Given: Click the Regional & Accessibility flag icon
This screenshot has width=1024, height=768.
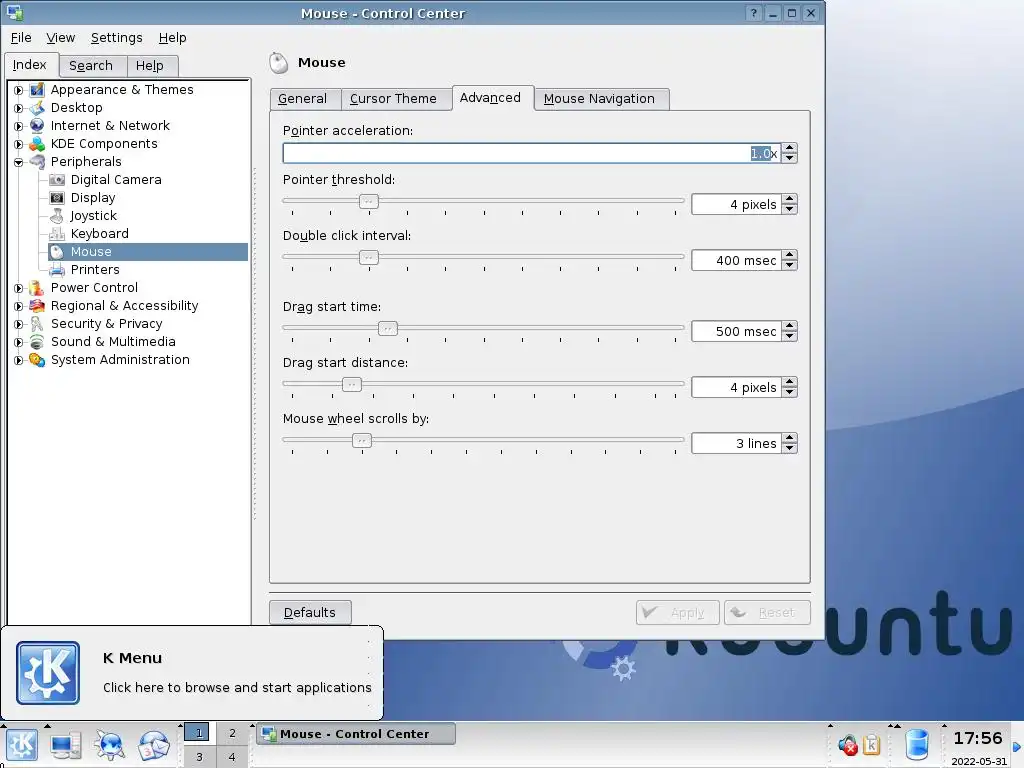Looking at the screenshot, I should [x=37, y=306].
